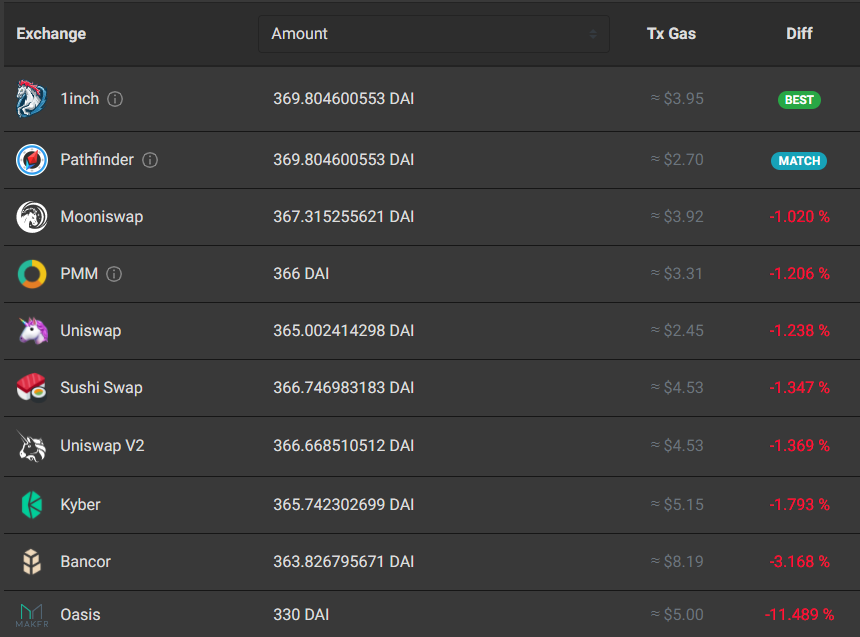Show info tooltip next to 1inch
860x637 pixels.
(115, 99)
